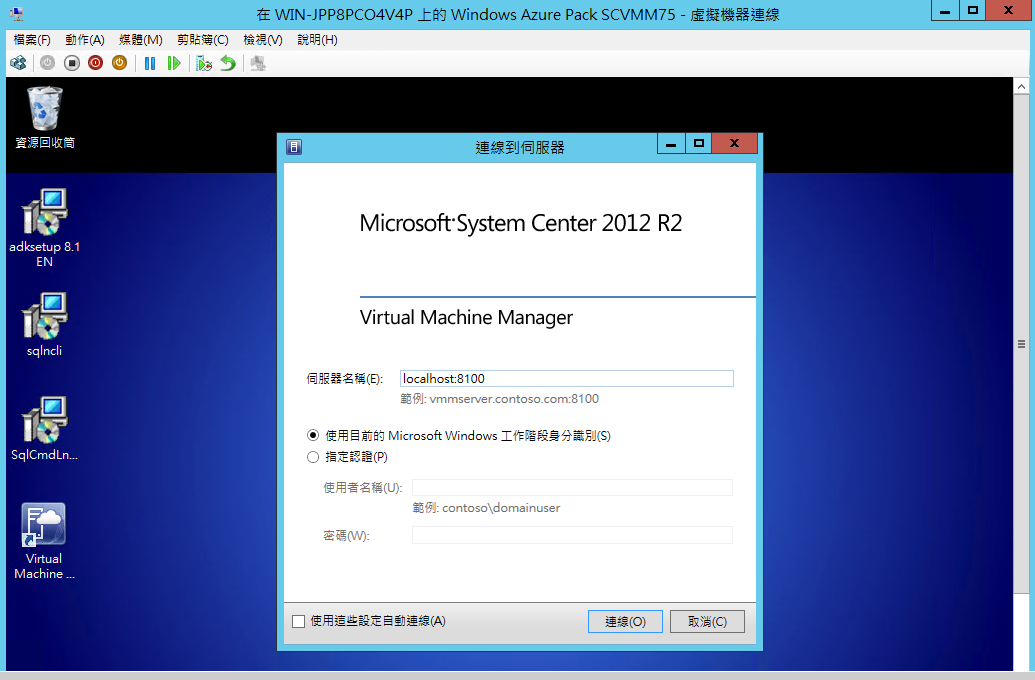This screenshot has height=680, width=1035.
Task: Click the Turn Off (stop) toolbar icon
Action: click(x=72, y=63)
